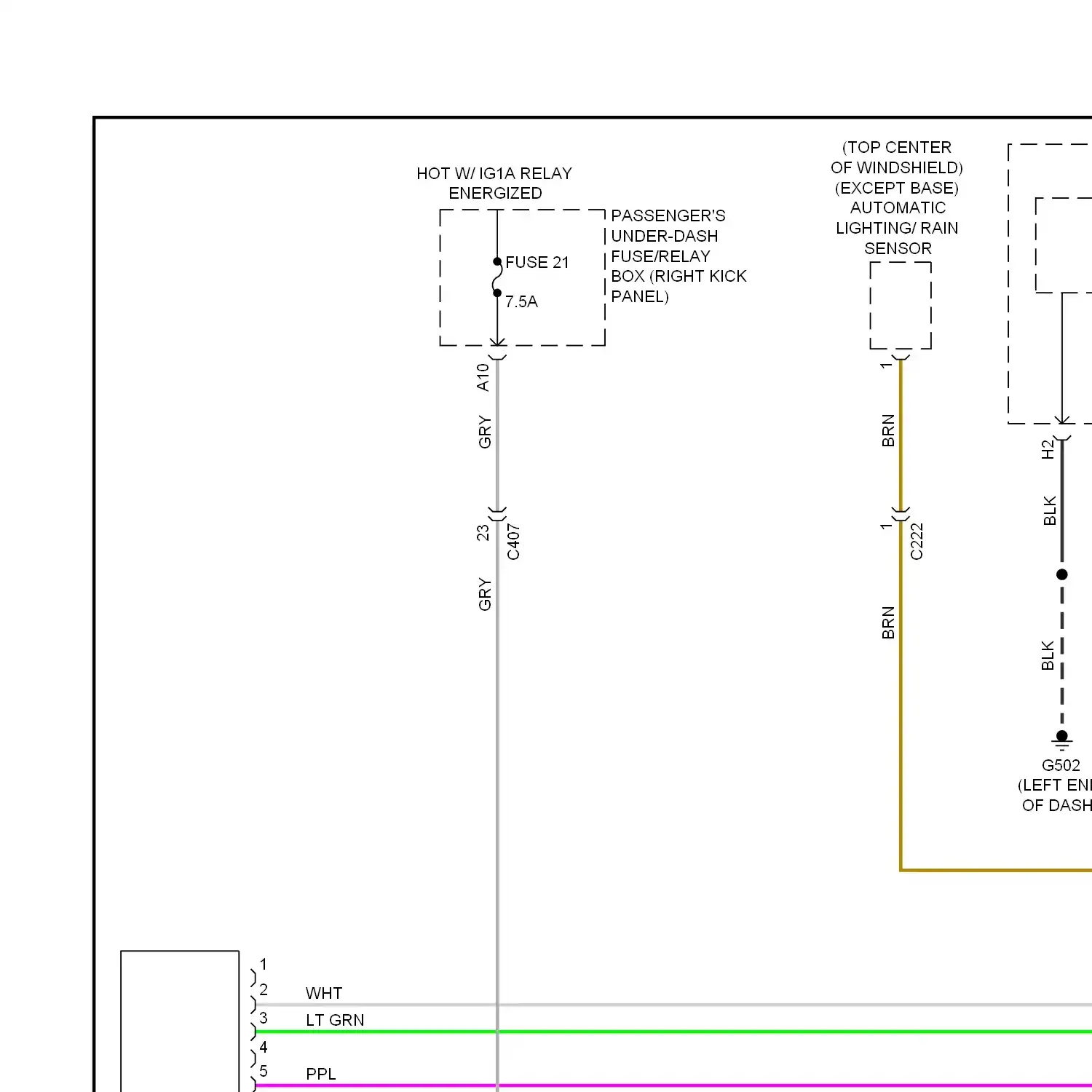This screenshot has width=1092, height=1092.
Task: Click the light green wire line
Action: coord(673,1032)
